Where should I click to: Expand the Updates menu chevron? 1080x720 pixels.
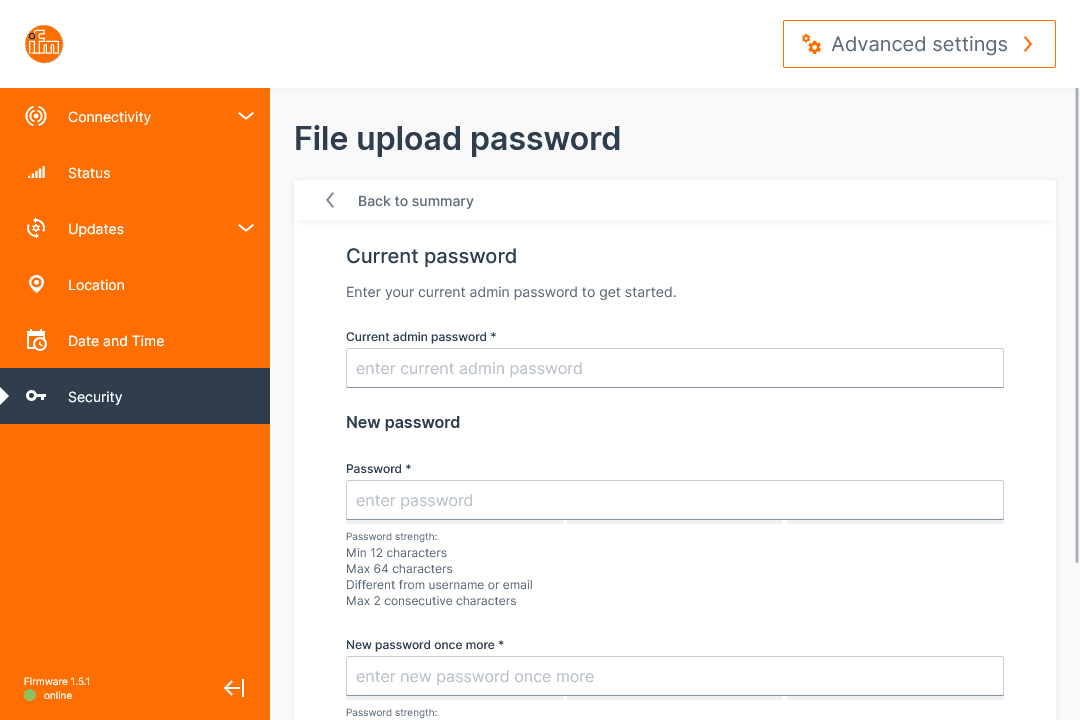point(246,229)
